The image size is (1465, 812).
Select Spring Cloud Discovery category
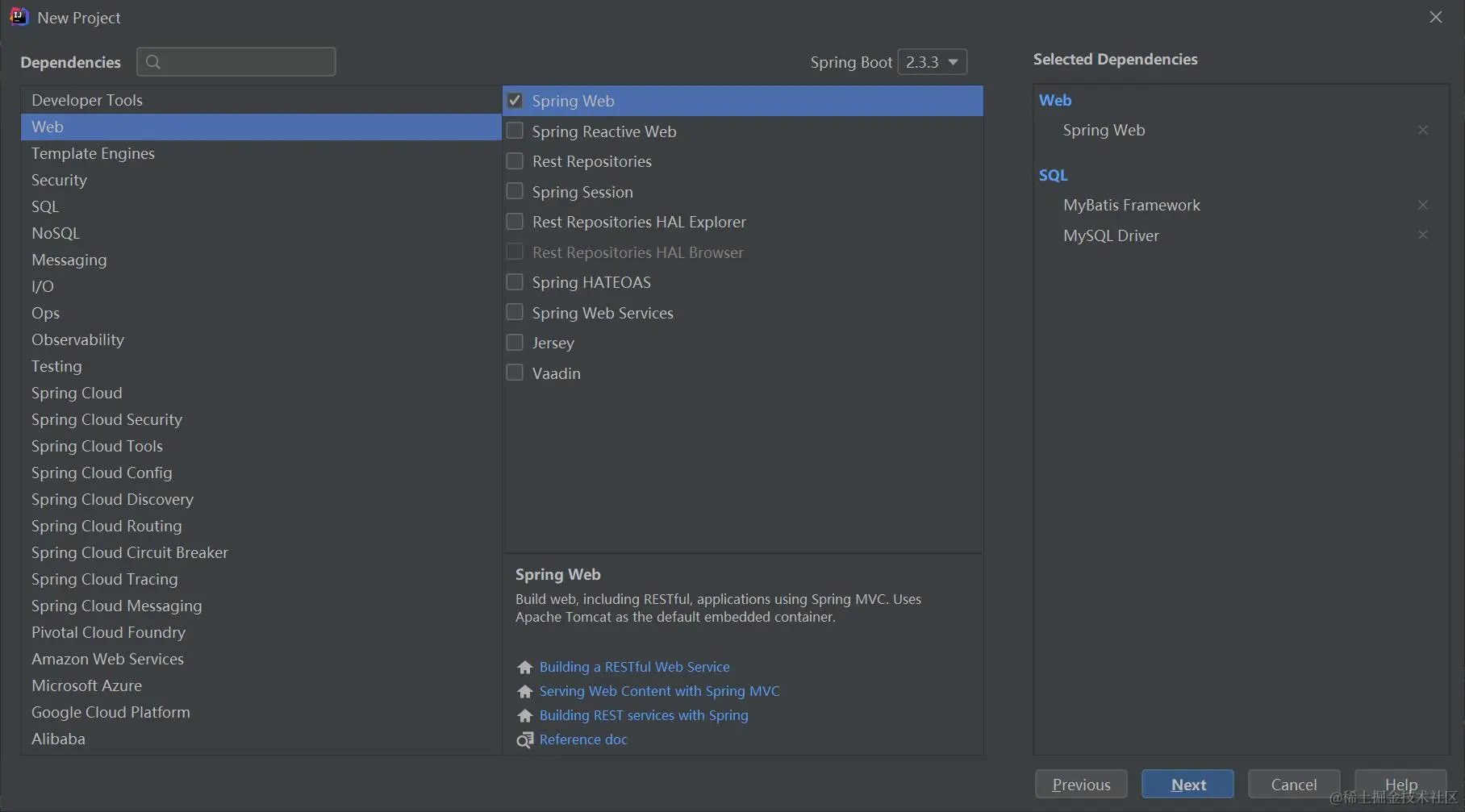261,499
